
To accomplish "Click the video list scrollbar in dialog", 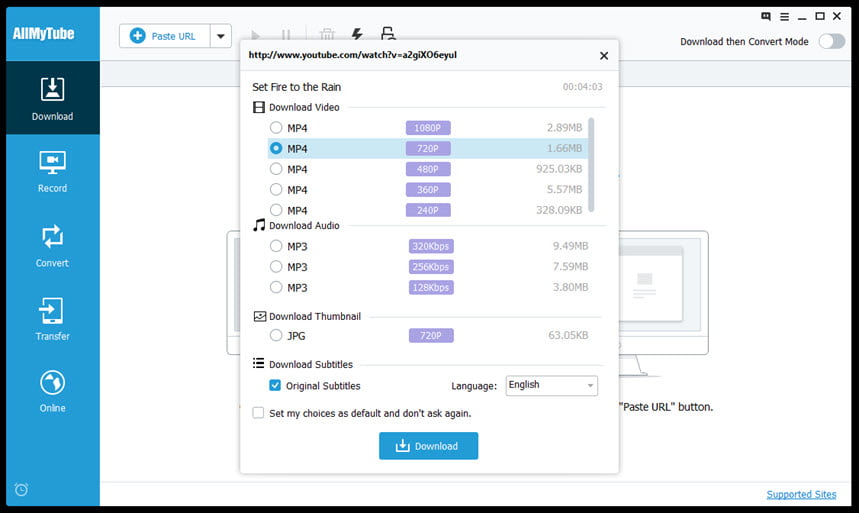I will pos(591,164).
